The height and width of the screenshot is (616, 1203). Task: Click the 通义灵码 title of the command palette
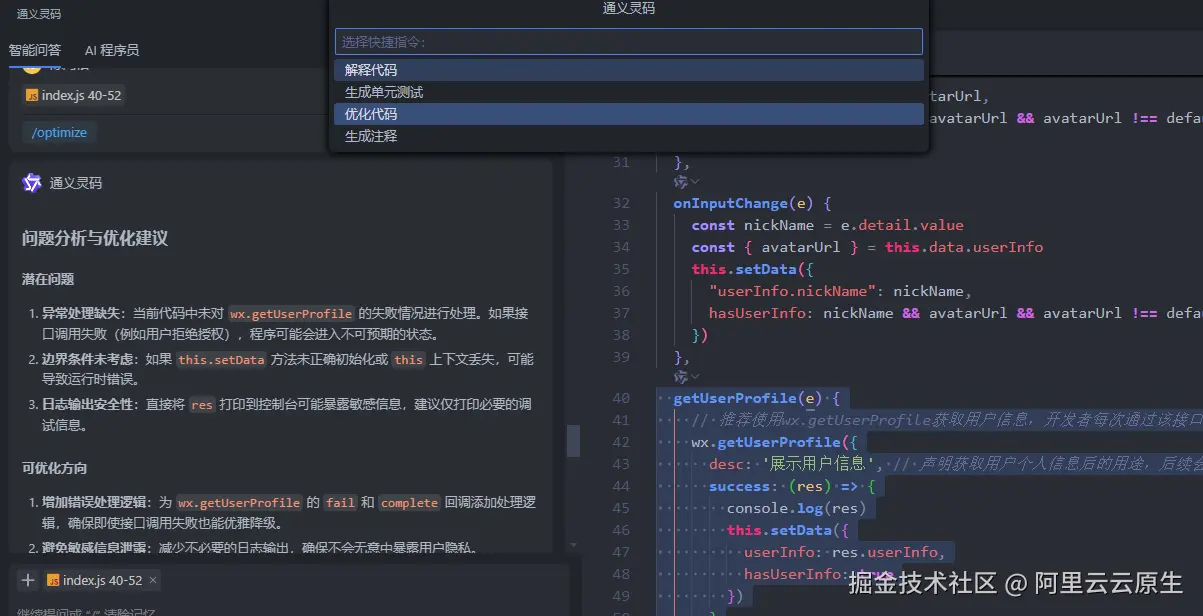[x=629, y=8]
